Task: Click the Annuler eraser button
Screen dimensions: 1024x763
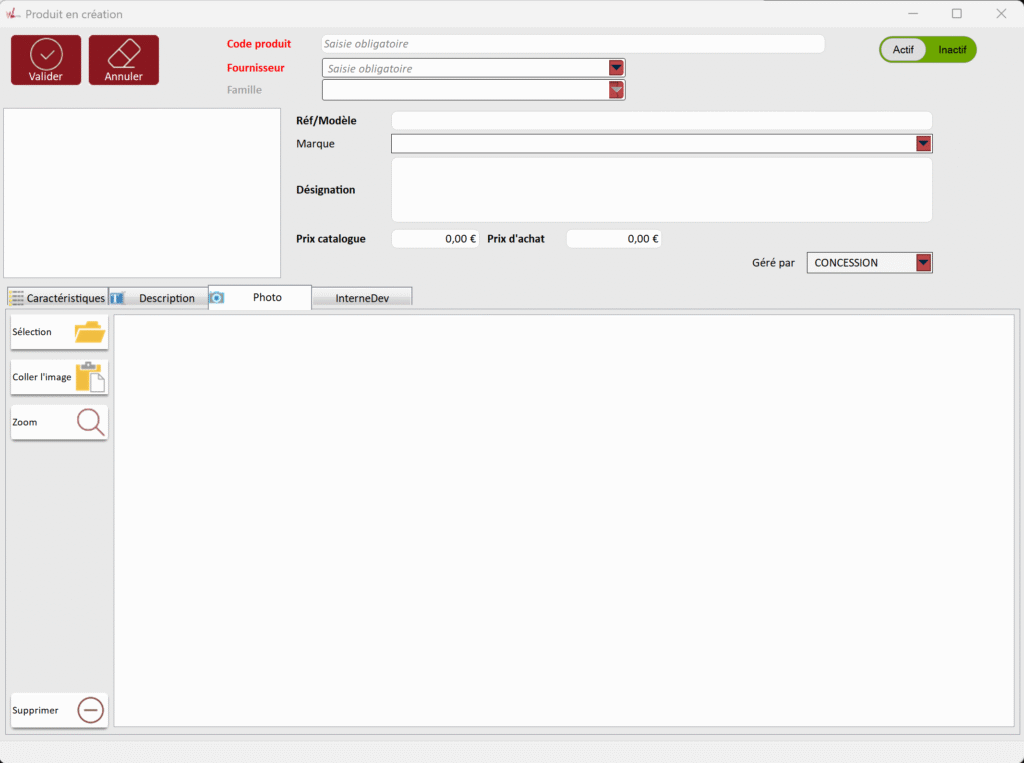Action: tap(123, 60)
